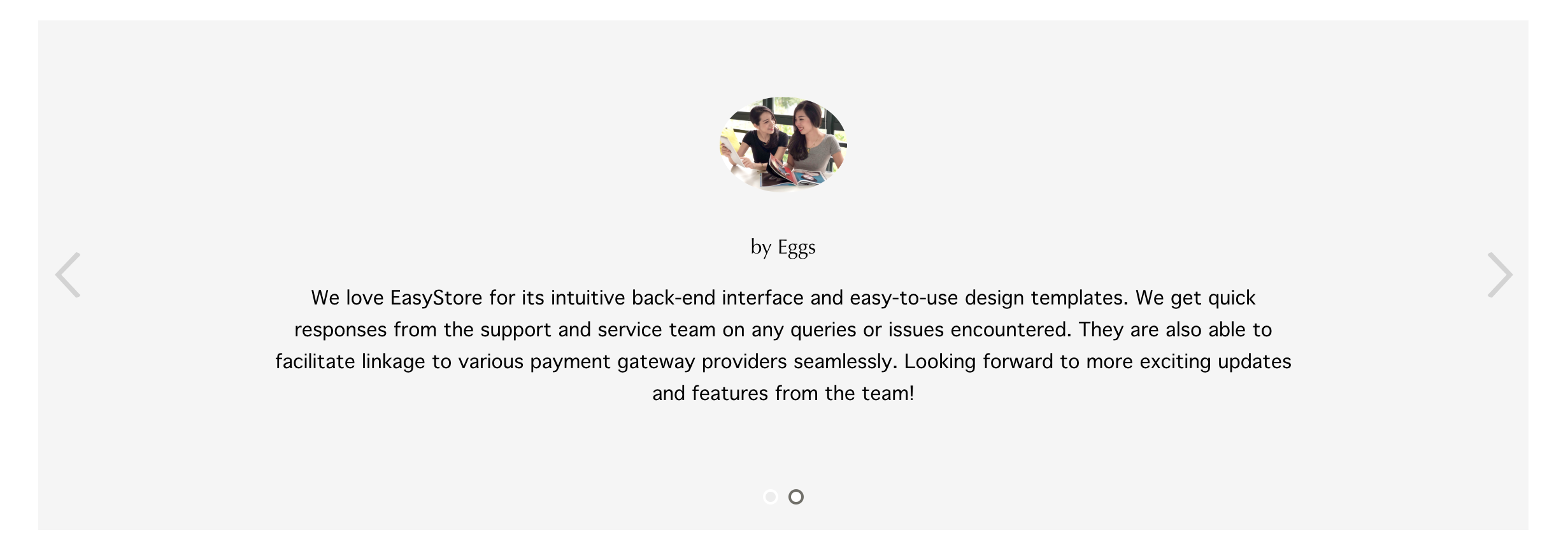The width and height of the screenshot is (1568, 544).
Task: Advance to the next testimonial with right chevron
Action: click(1499, 275)
